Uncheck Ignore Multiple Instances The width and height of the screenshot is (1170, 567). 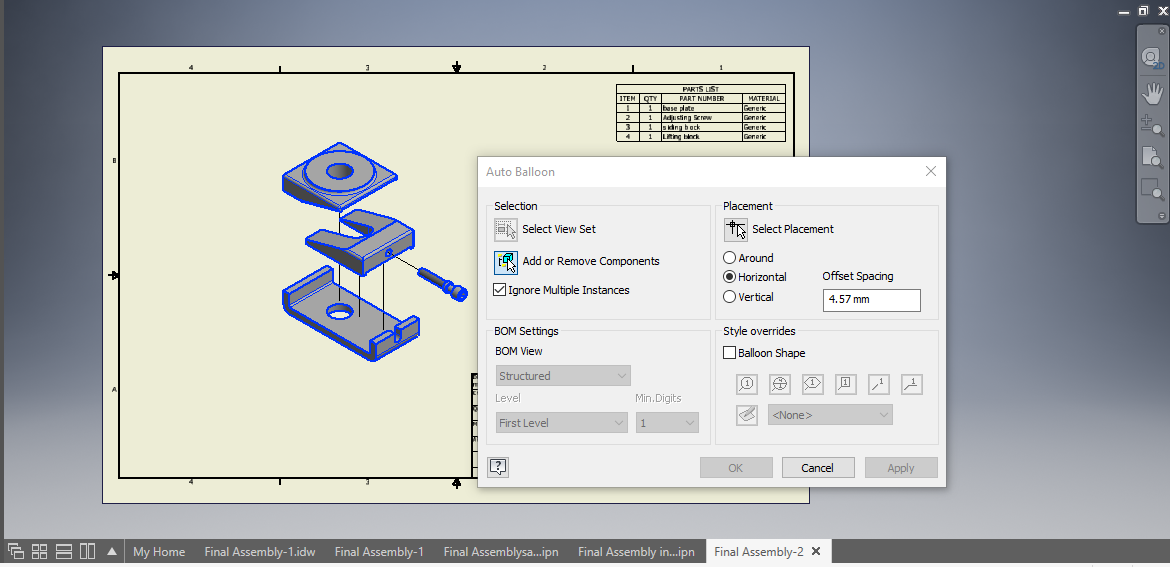500,290
